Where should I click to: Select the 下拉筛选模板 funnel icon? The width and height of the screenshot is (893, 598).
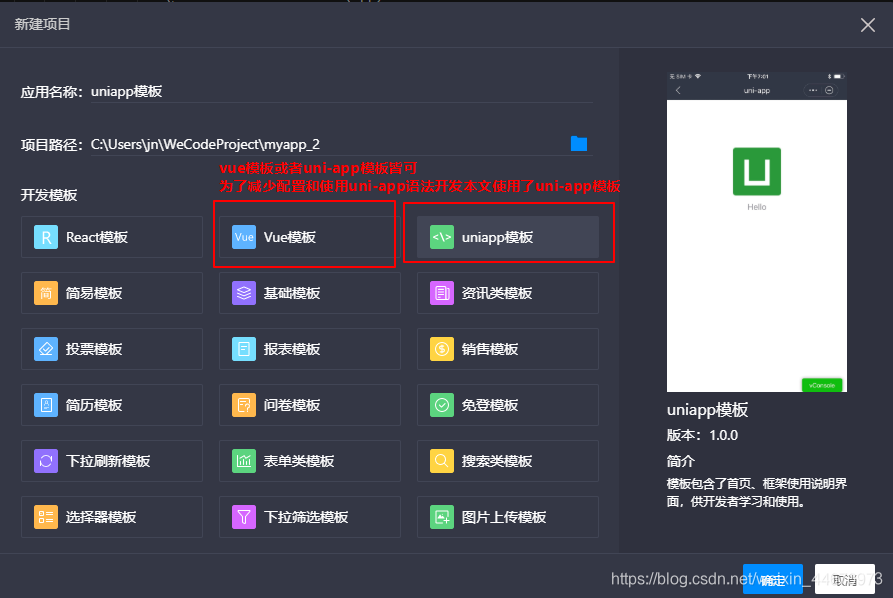[x=244, y=517]
